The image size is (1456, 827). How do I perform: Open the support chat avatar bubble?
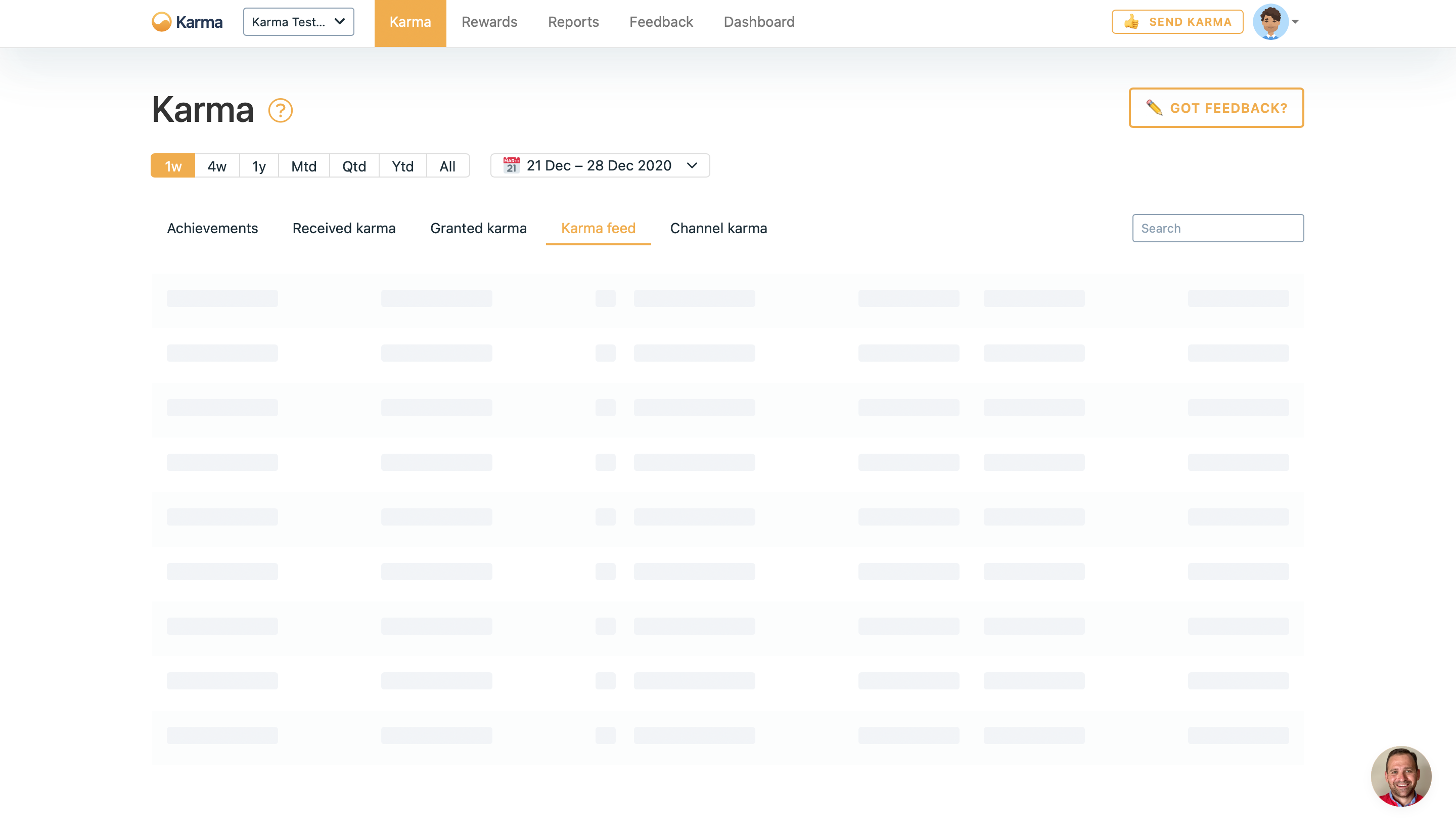tap(1400, 776)
